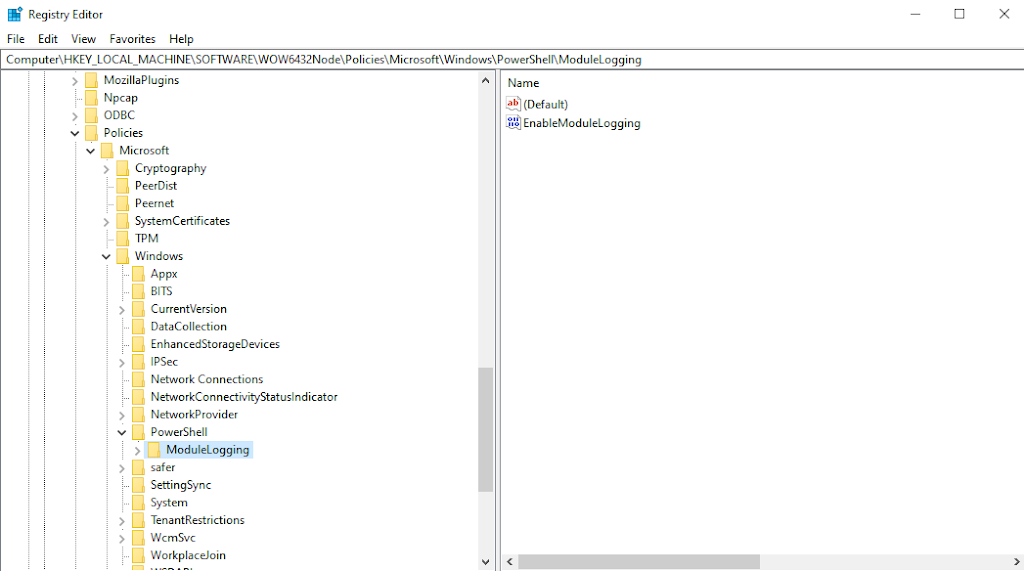Collapse the Policies tree node
This screenshot has width=1024, height=571.
75,133
